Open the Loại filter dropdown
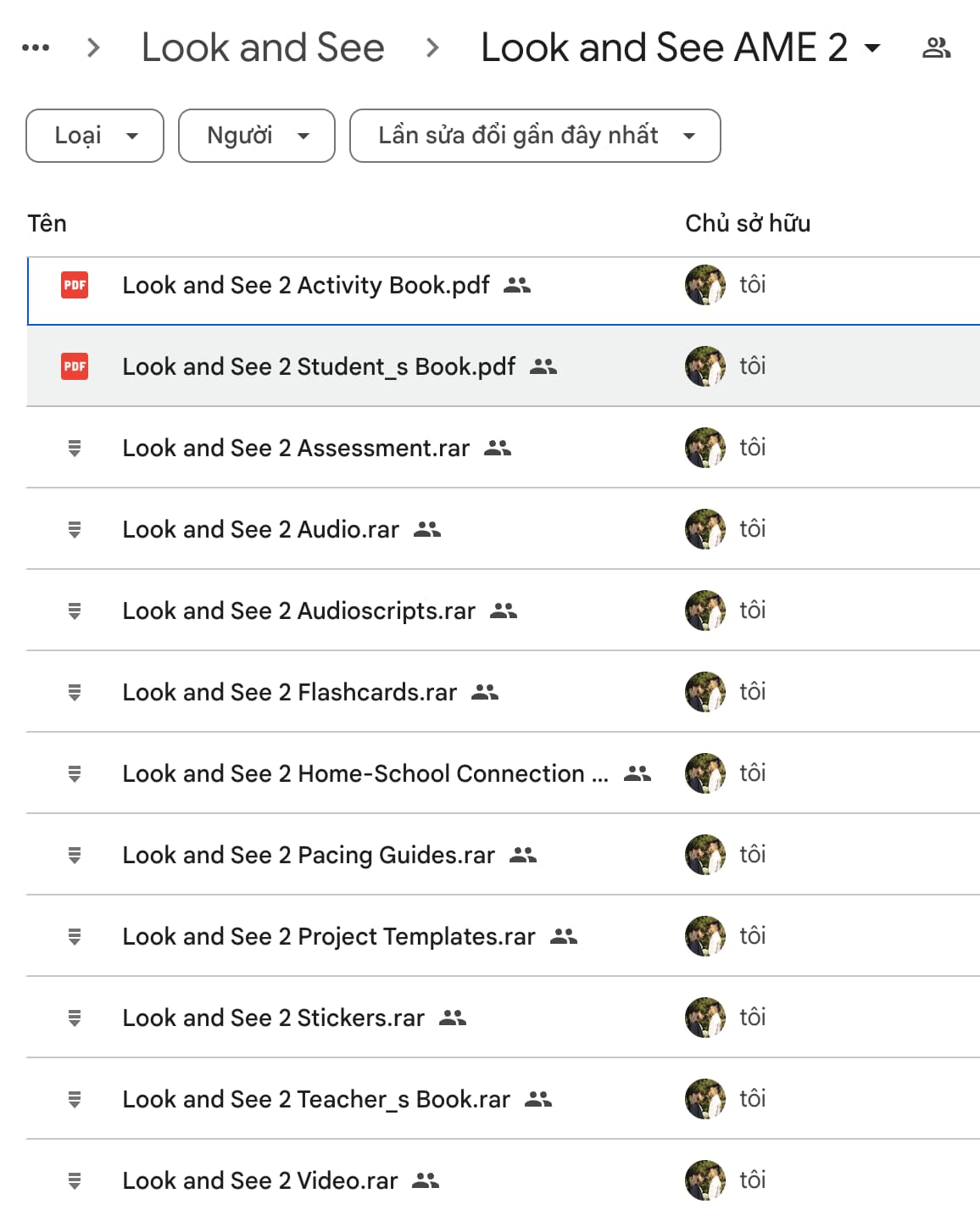 95,136
